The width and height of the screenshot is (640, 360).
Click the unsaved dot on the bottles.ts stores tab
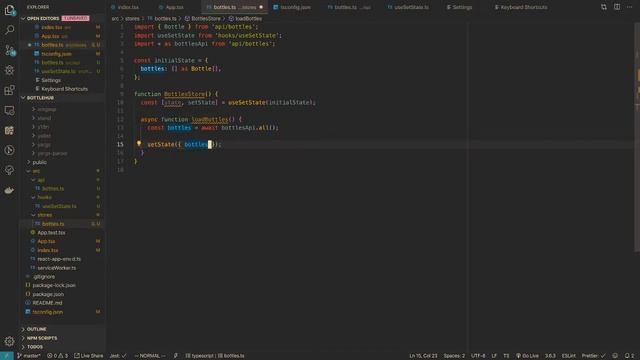click(261, 7)
